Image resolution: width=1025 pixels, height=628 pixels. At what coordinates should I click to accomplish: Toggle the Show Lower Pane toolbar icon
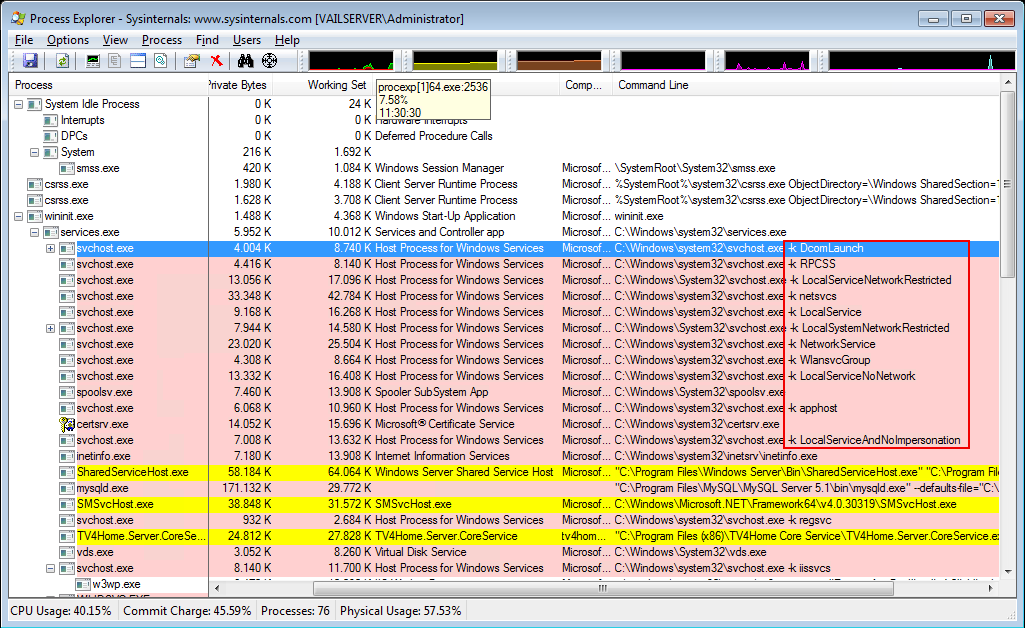[138, 61]
